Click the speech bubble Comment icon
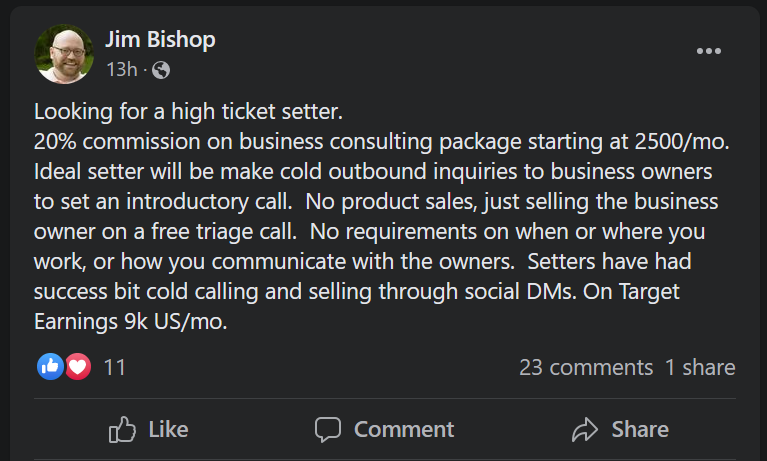This screenshot has height=461, width=767. click(328, 429)
